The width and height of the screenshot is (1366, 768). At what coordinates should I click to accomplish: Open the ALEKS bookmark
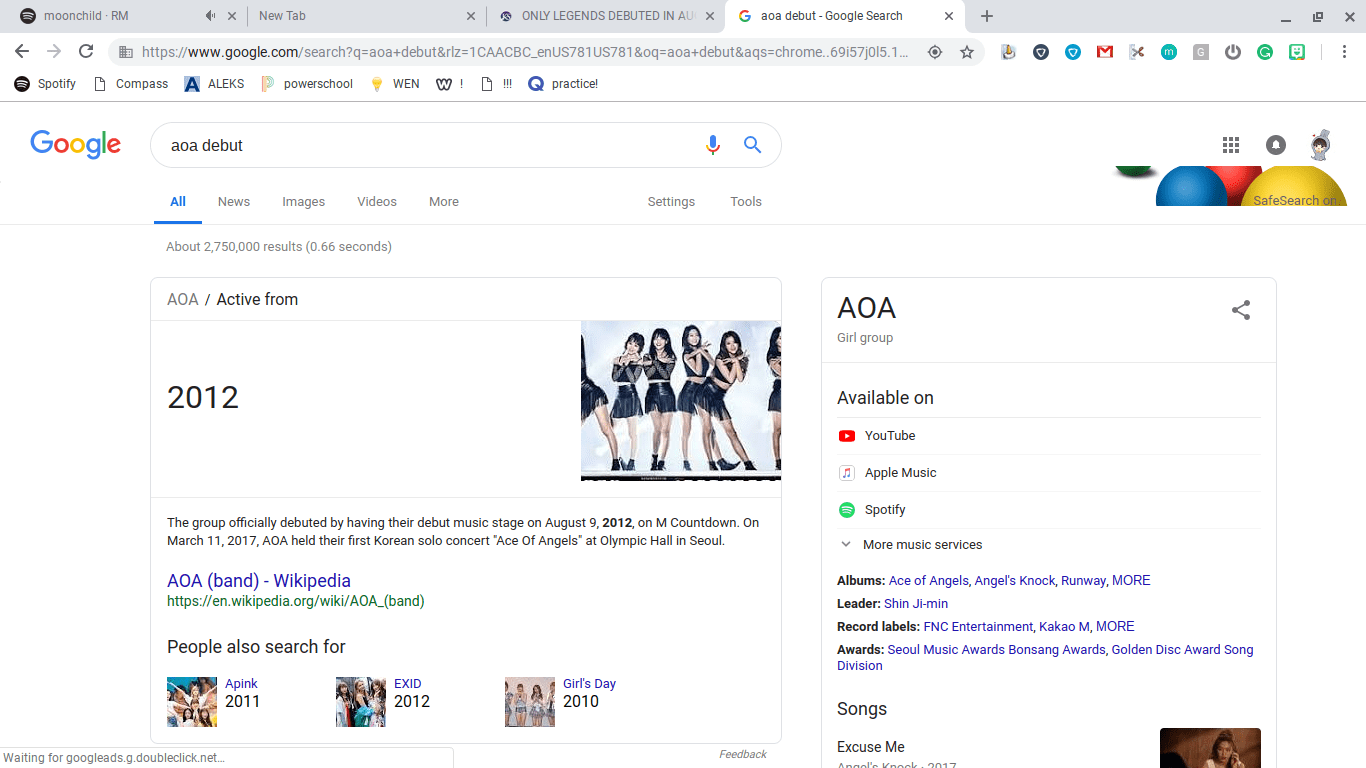(x=214, y=84)
